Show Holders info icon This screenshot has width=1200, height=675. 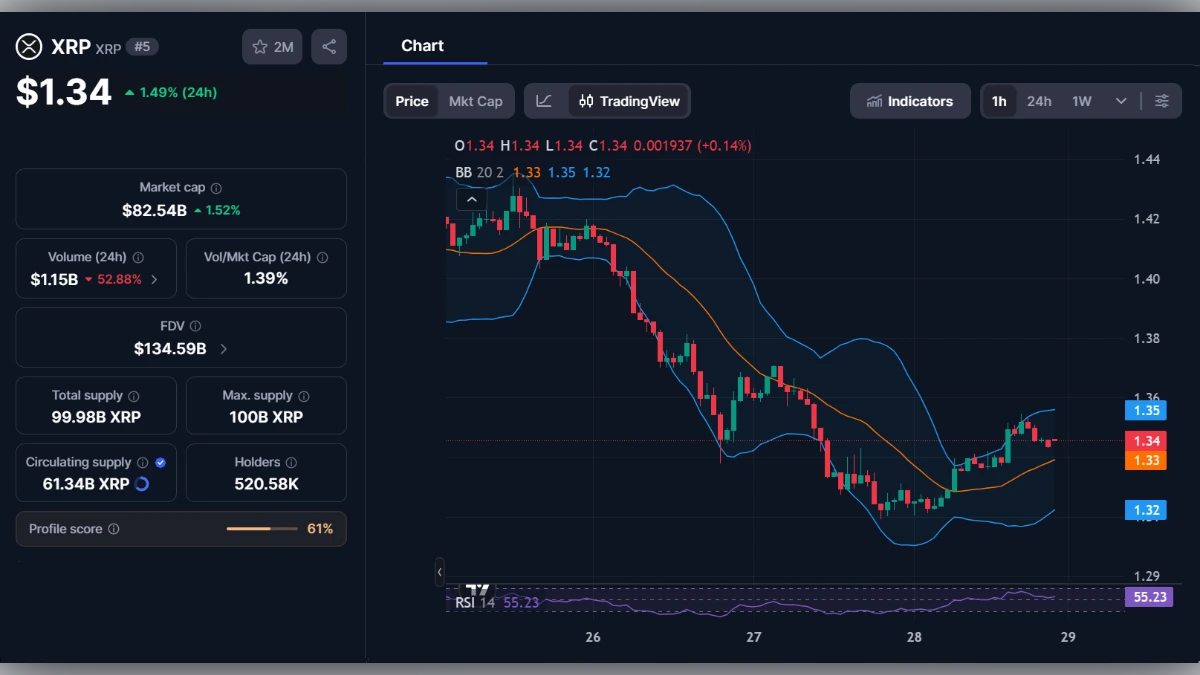click(291, 463)
